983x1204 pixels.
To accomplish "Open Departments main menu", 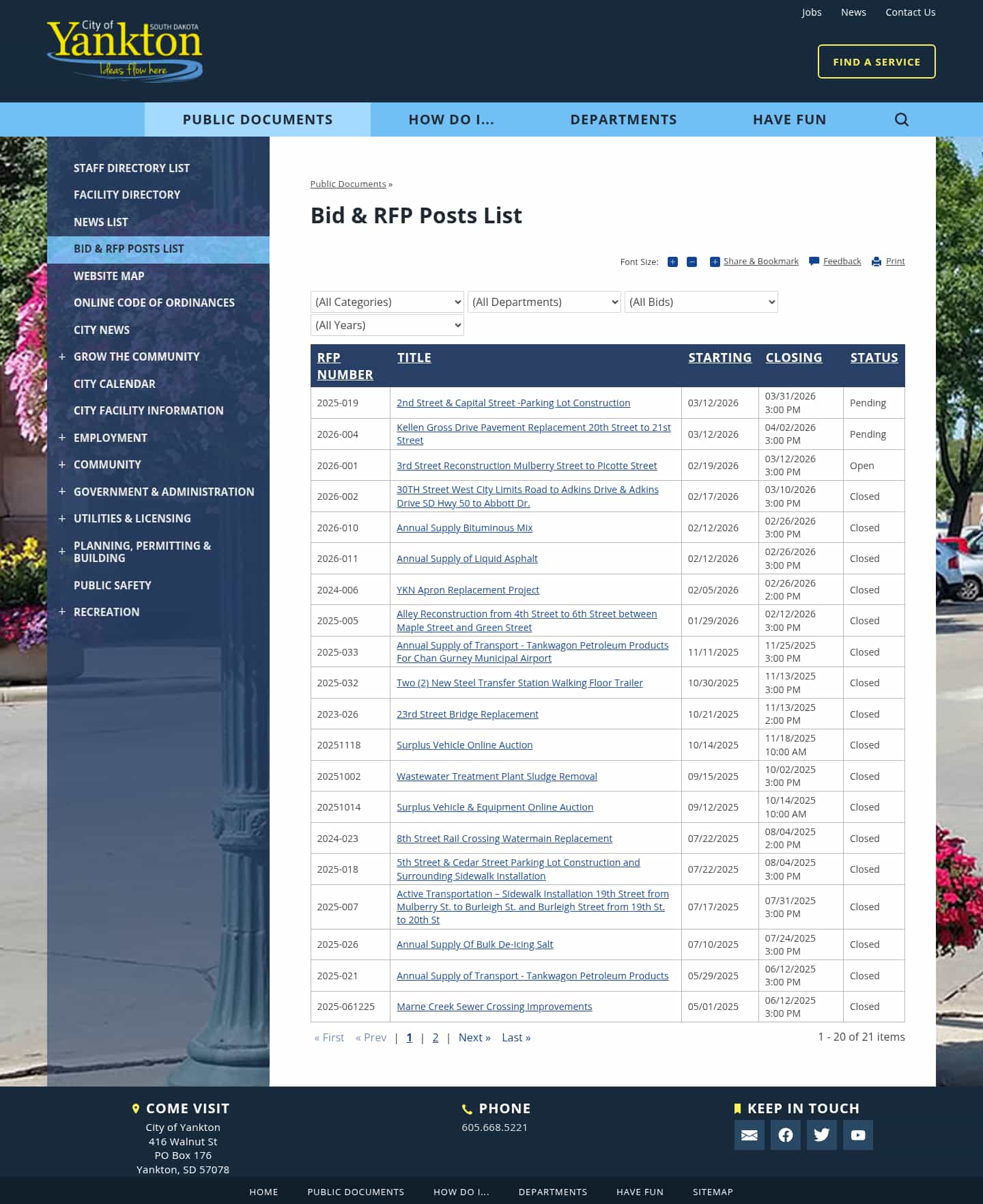I will [x=623, y=120].
